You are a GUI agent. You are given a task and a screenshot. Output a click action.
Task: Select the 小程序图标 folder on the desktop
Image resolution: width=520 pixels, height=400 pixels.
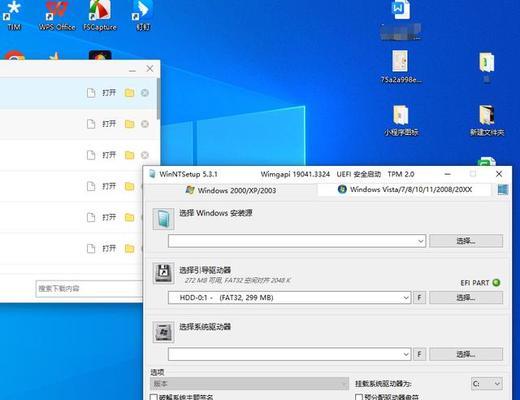401,120
